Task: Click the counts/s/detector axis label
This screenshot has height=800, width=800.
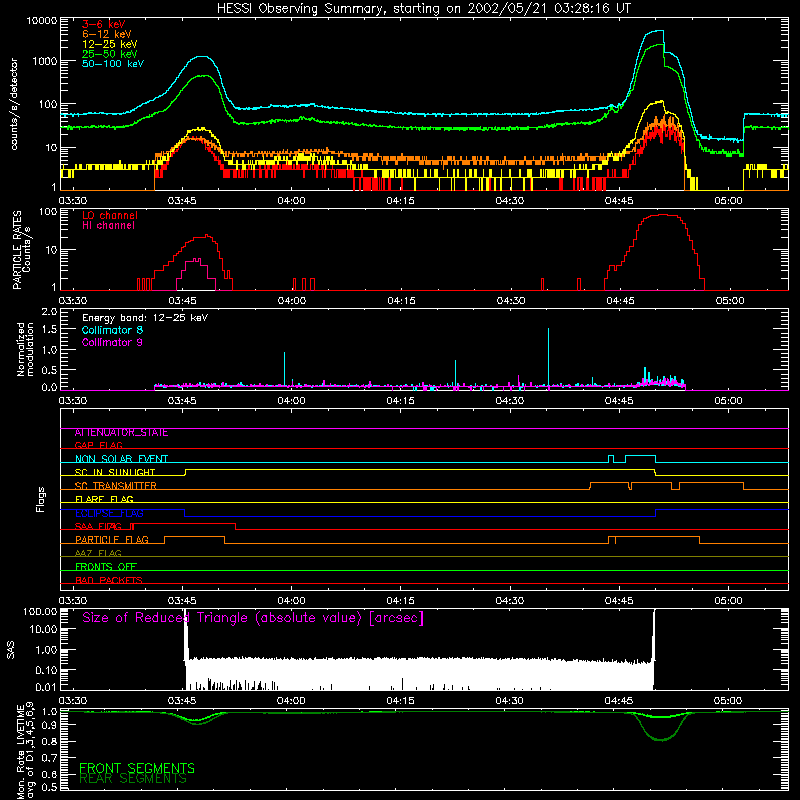Action: (14, 104)
